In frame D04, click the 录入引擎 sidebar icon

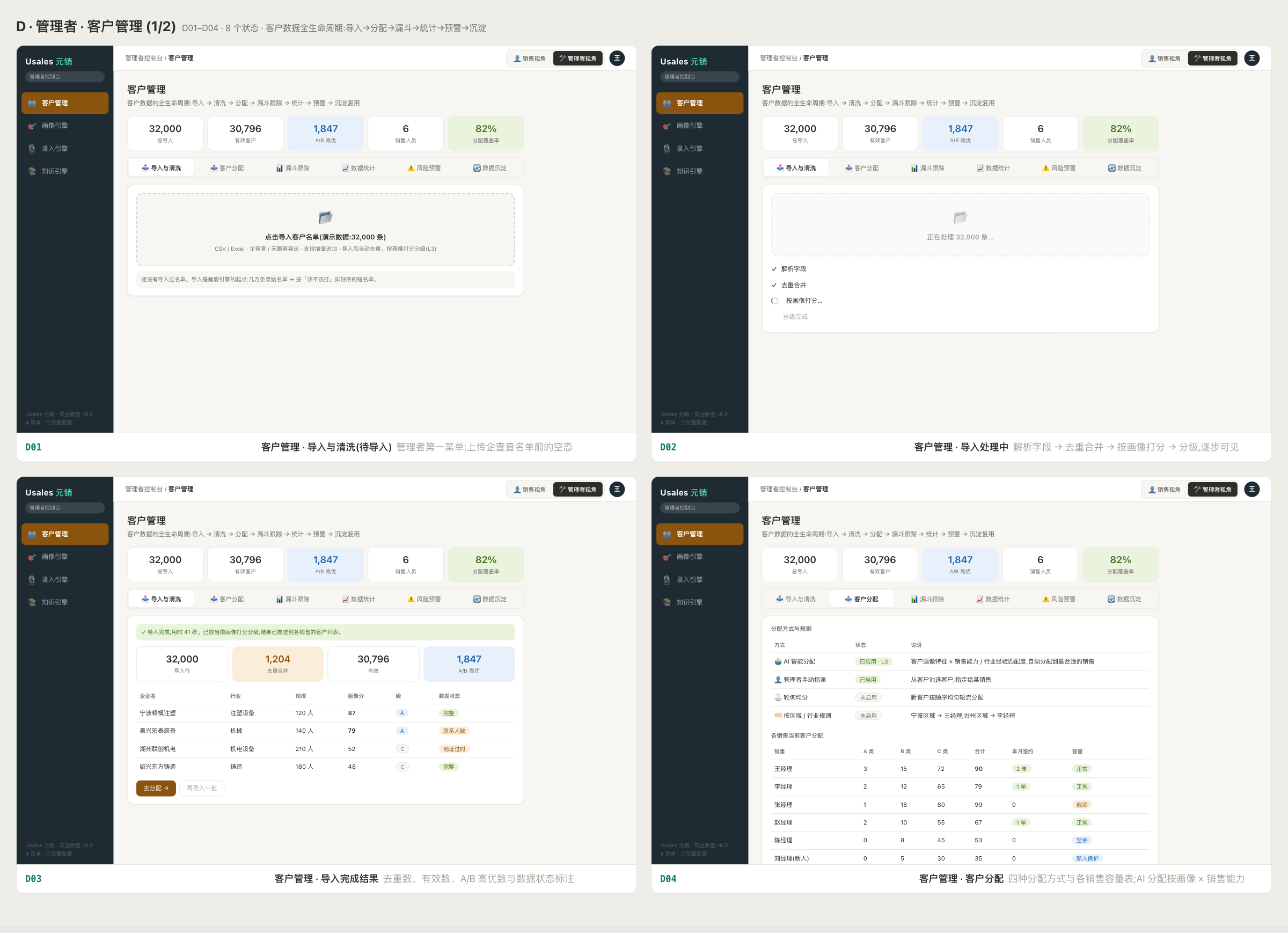[x=667, y=580]
